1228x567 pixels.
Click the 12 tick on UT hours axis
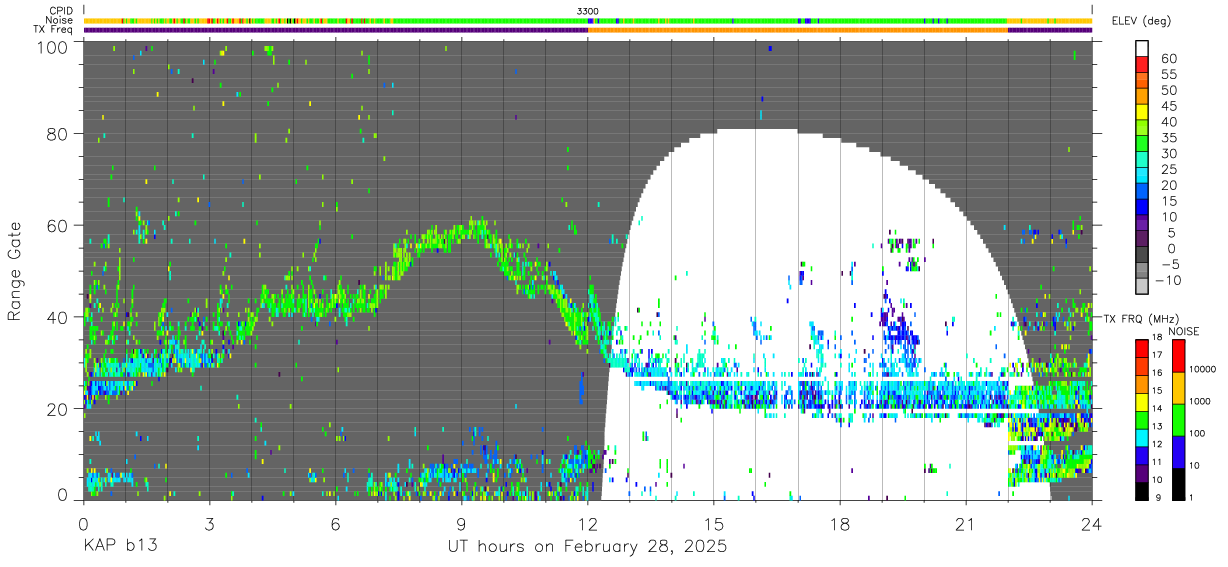588,522
